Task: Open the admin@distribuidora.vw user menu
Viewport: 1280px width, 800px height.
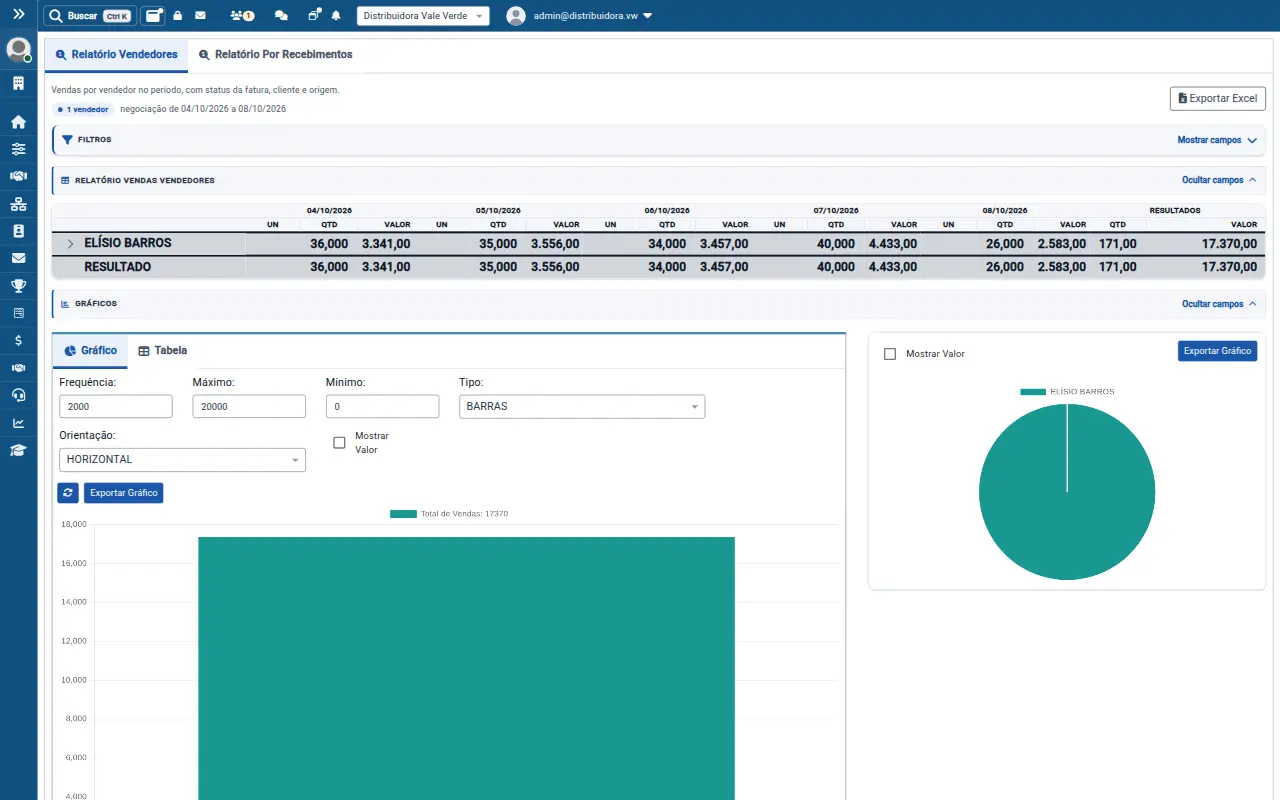Action: 580,16
